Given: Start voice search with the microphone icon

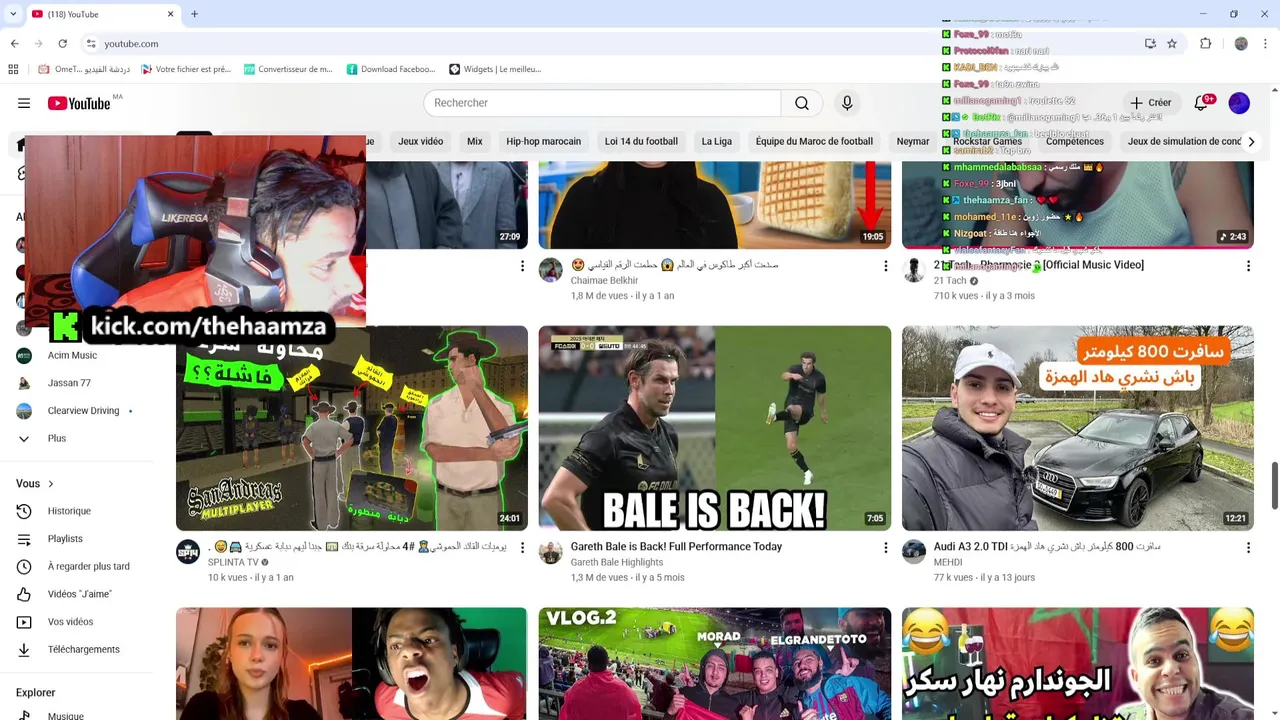Looking at the screenshot, I should (x=847, y=103).
